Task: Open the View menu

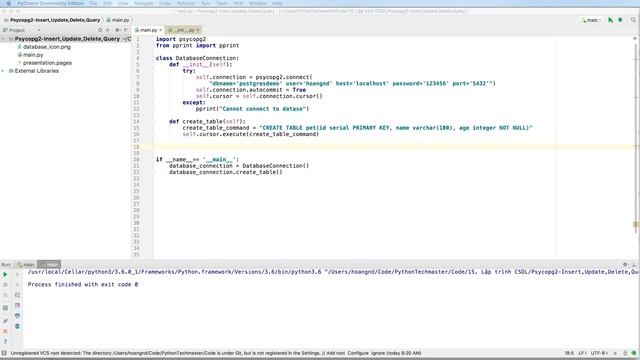Action: tap(123, 3)
